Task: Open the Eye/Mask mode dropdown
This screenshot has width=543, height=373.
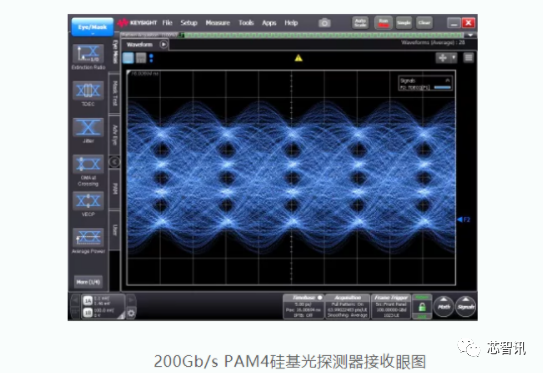Action: click(x=92, y=27)
